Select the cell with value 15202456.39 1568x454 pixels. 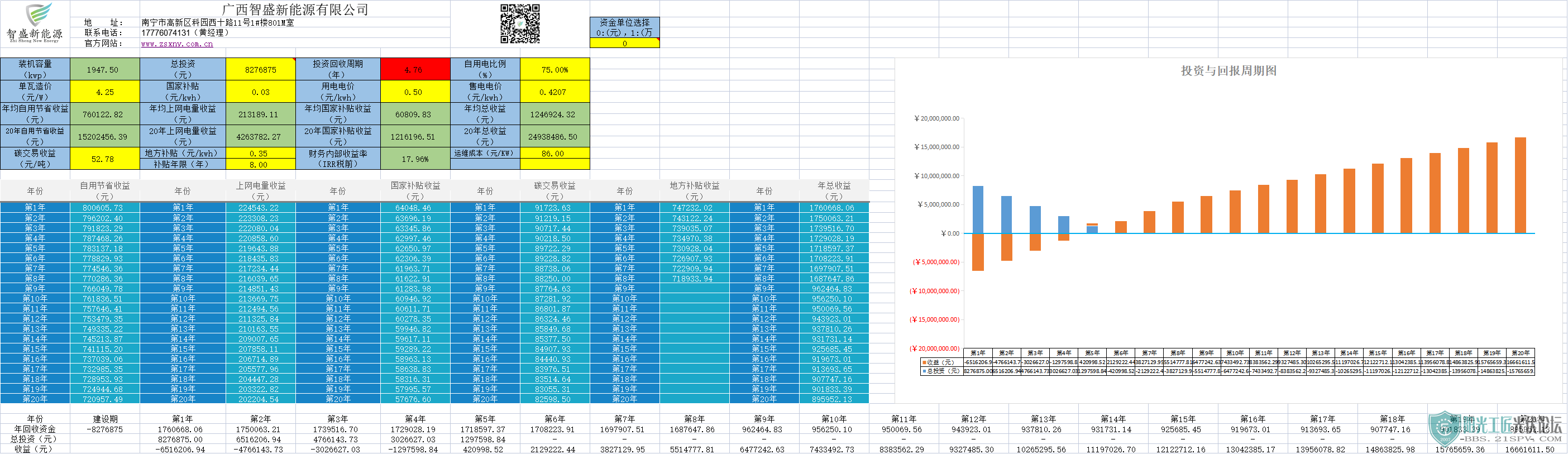point(104,136)
